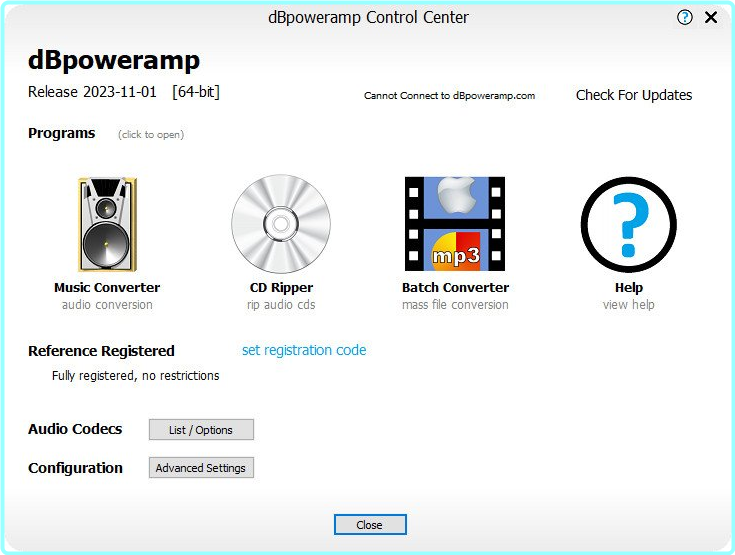Open the Music Converter speaker icon
Image resolution: width=735 pixels, height=555 pixels.
[x=107, y=225]
